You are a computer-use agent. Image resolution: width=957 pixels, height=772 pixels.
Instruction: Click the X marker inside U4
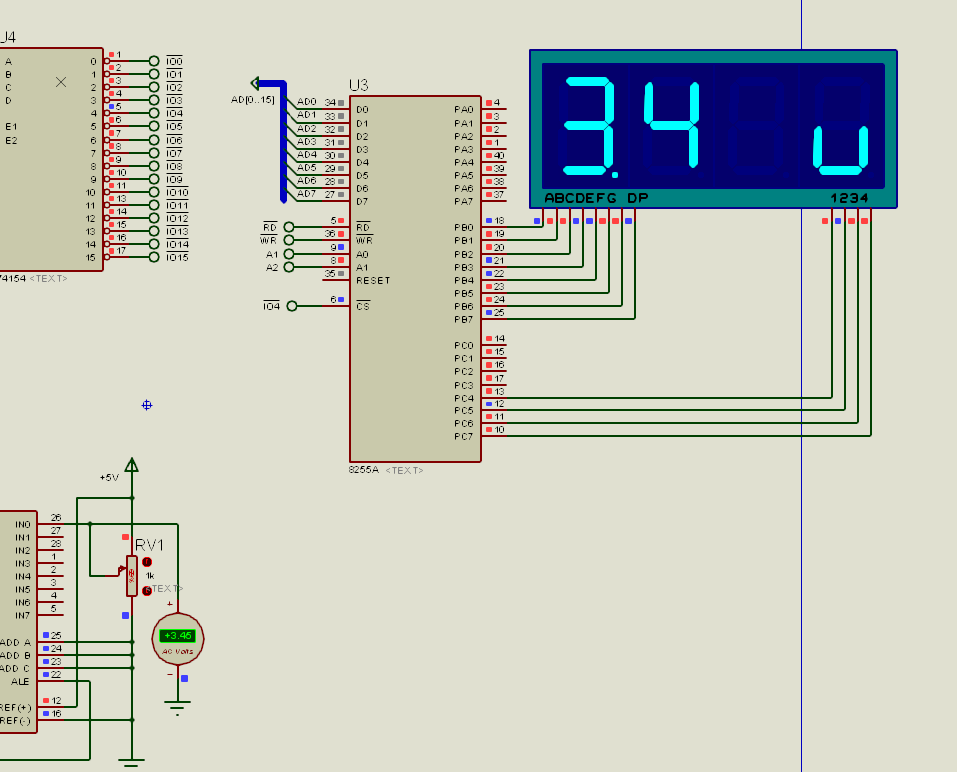tap(61, 82)
